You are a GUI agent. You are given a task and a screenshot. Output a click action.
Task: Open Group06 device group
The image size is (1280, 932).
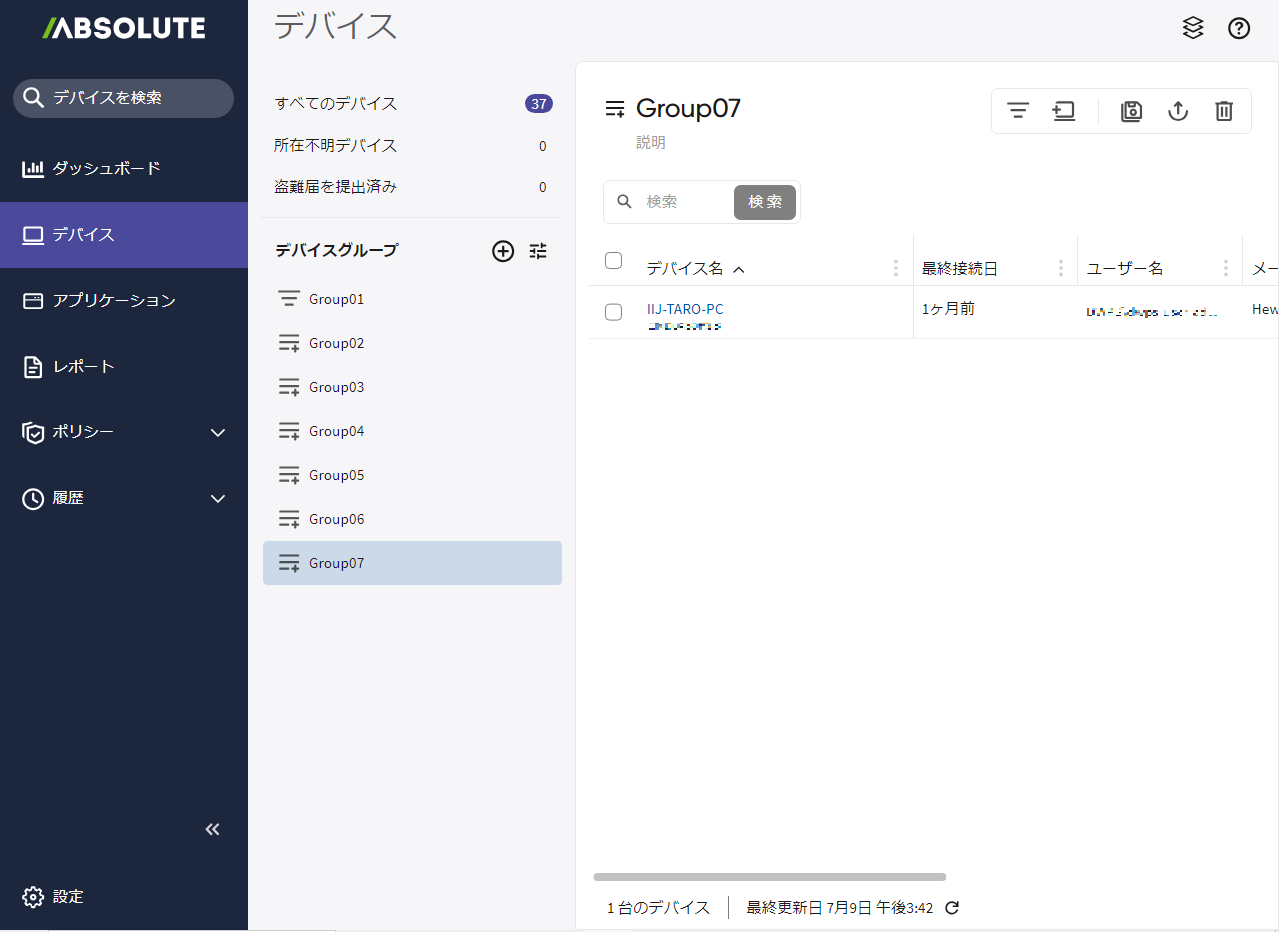click(412, 519)
